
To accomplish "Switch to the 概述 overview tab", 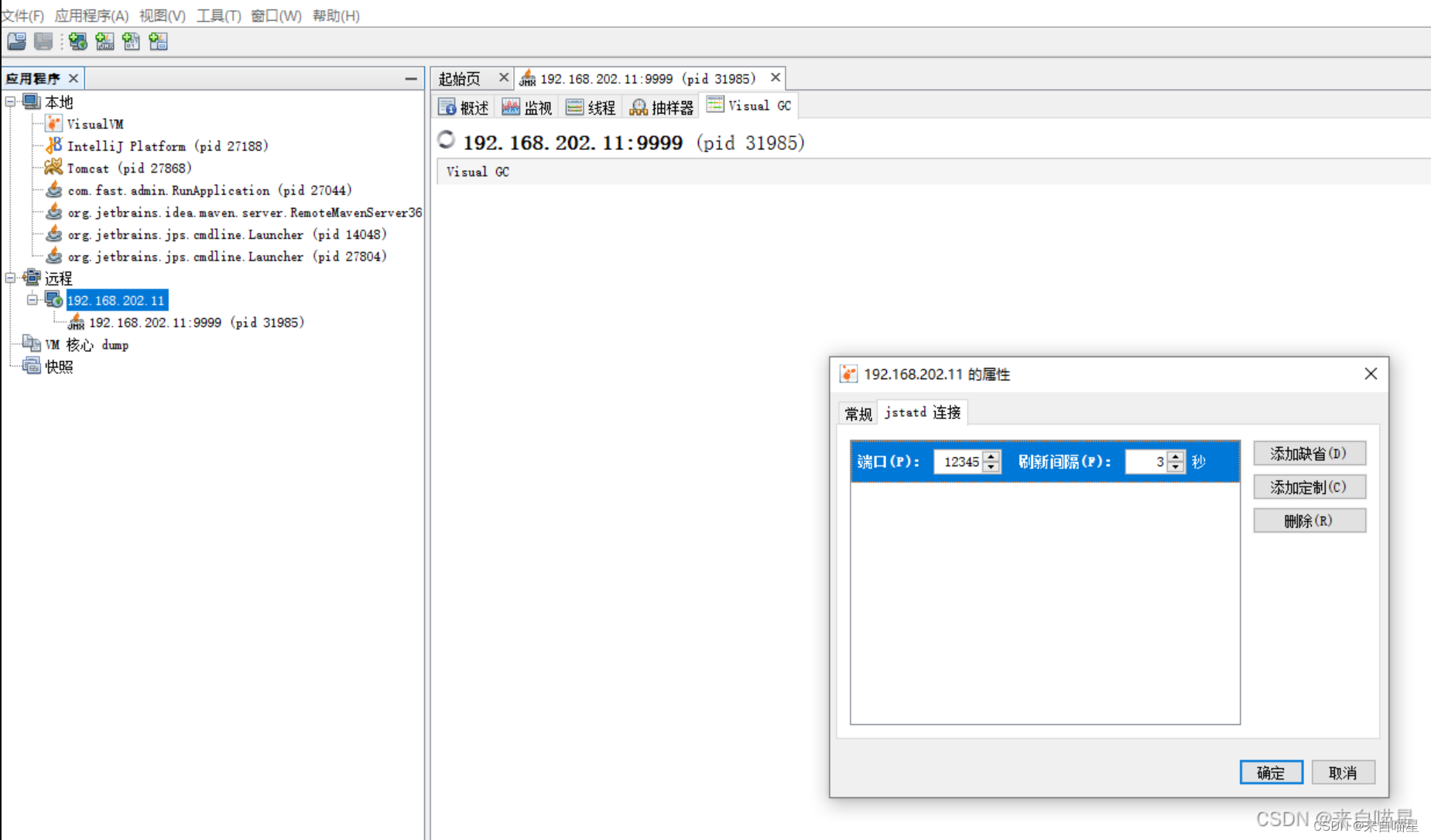I will [x=464, y=108].
